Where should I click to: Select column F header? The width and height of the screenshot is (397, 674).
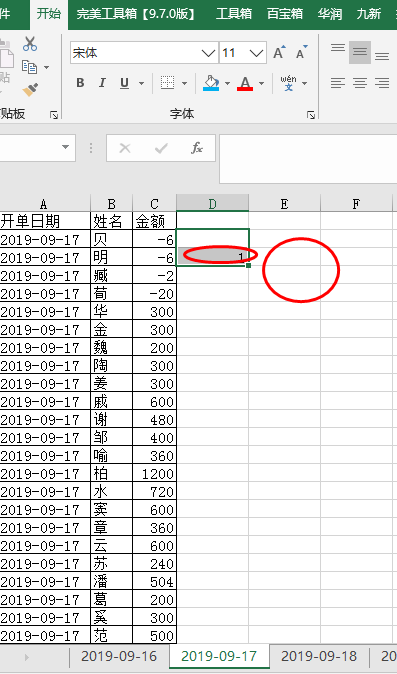coord(356,204)
